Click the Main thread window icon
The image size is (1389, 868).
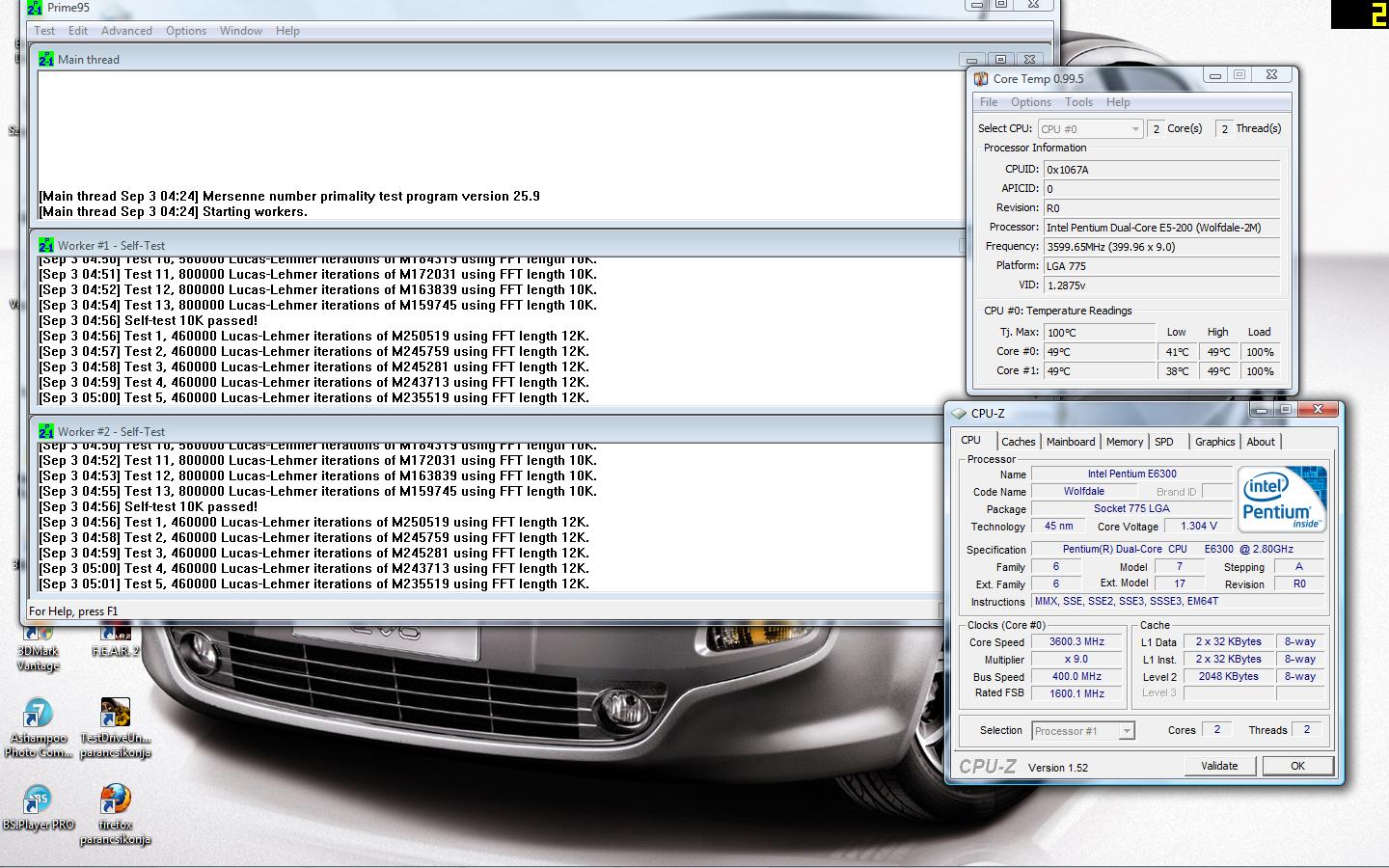coord(46,59)
